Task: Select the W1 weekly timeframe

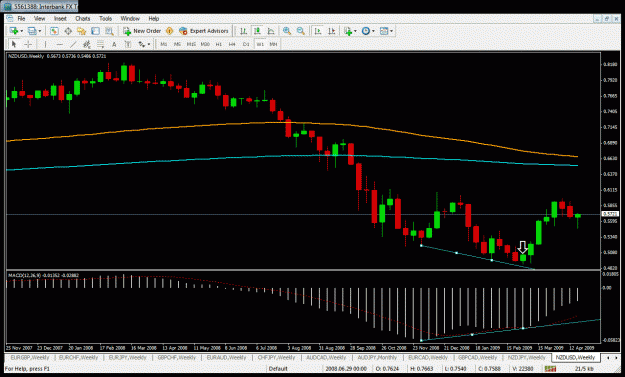Action: pyautogui.click(x=260, y=44)
